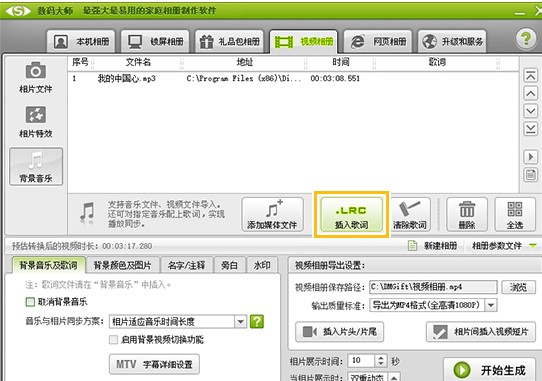Open the 网页相册 tab
The height and width of the screenshot is (381, 542).
click(378, 41)
